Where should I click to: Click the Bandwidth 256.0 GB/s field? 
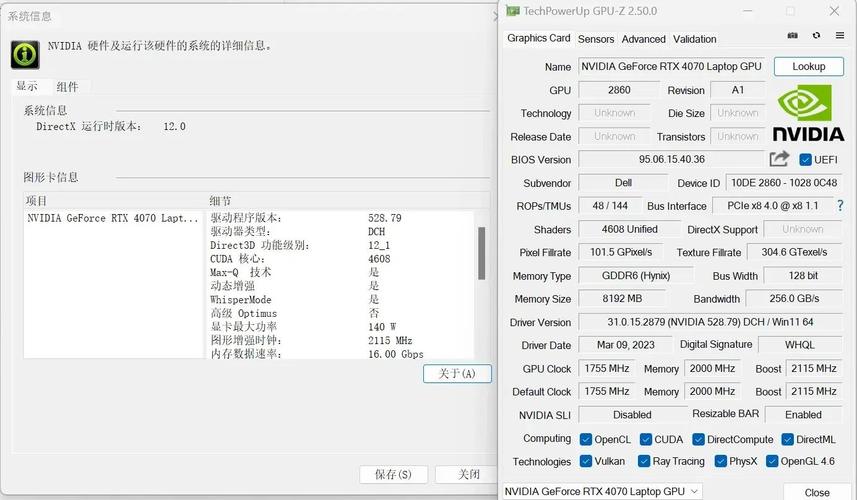pos(794,299)
